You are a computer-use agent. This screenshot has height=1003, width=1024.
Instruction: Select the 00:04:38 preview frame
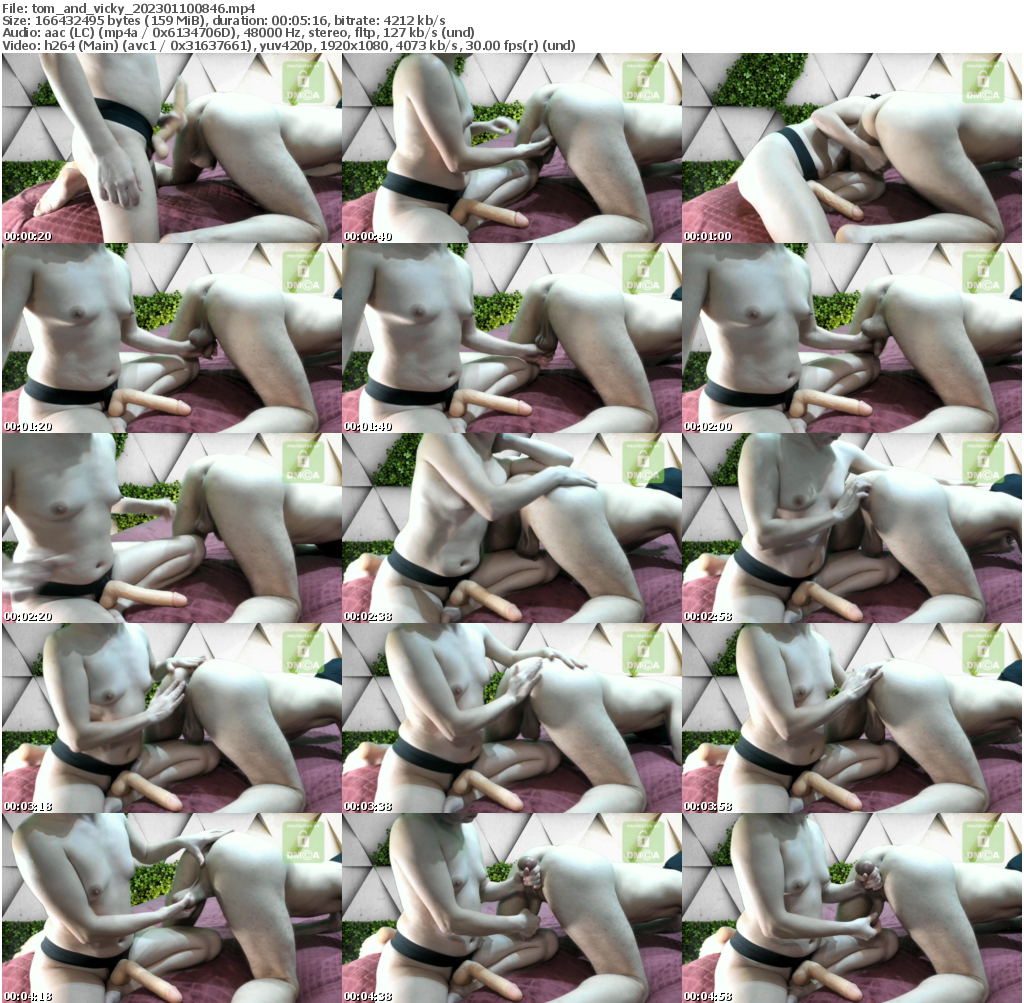pos(511,908)
